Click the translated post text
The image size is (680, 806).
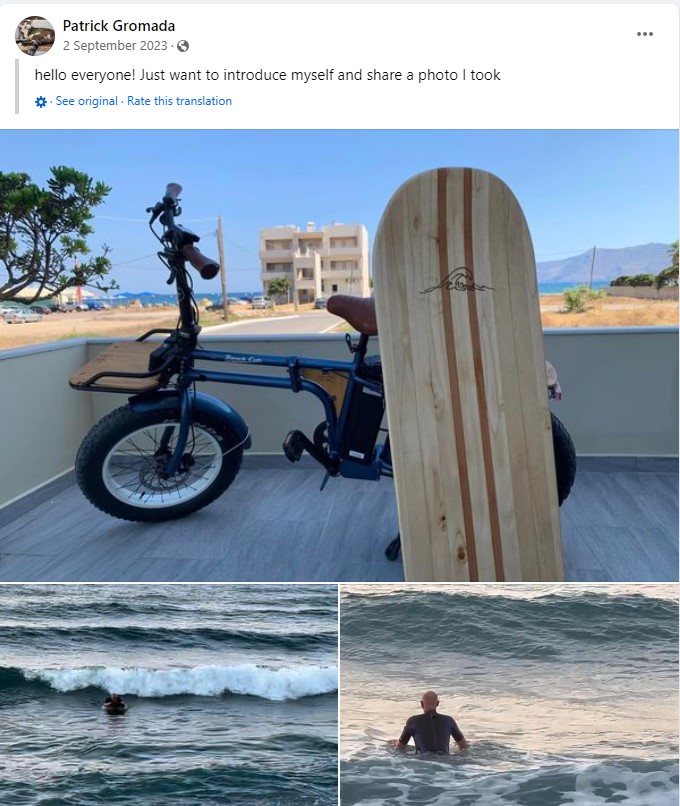267,75
